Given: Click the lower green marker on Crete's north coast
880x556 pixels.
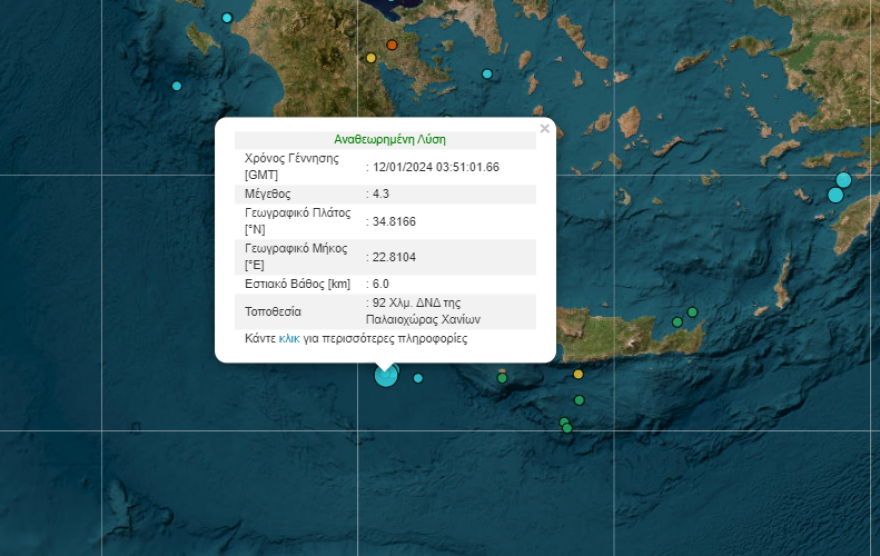Looking at the screenshot, I should [677, 322].
